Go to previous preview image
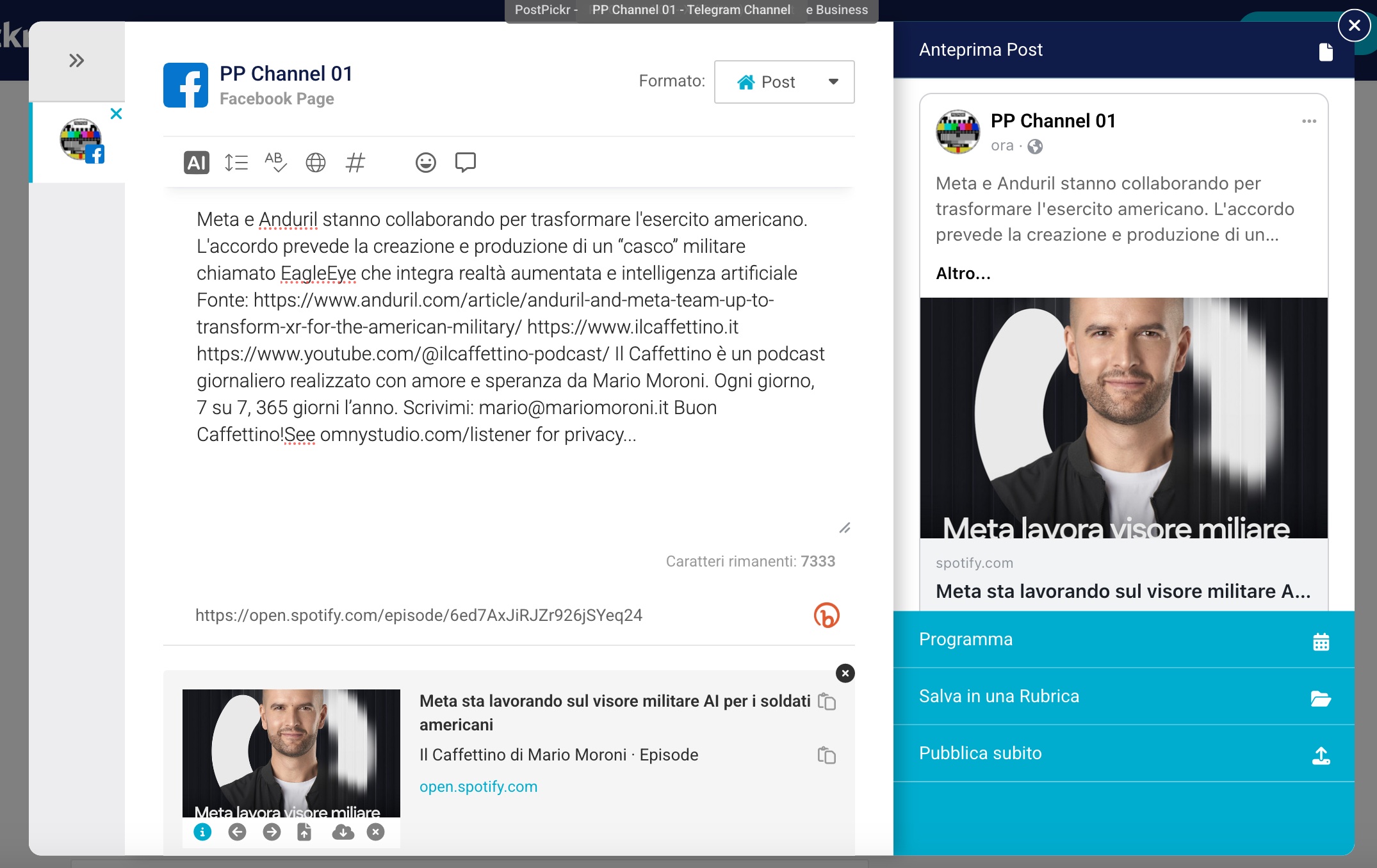 coord(237,832)
